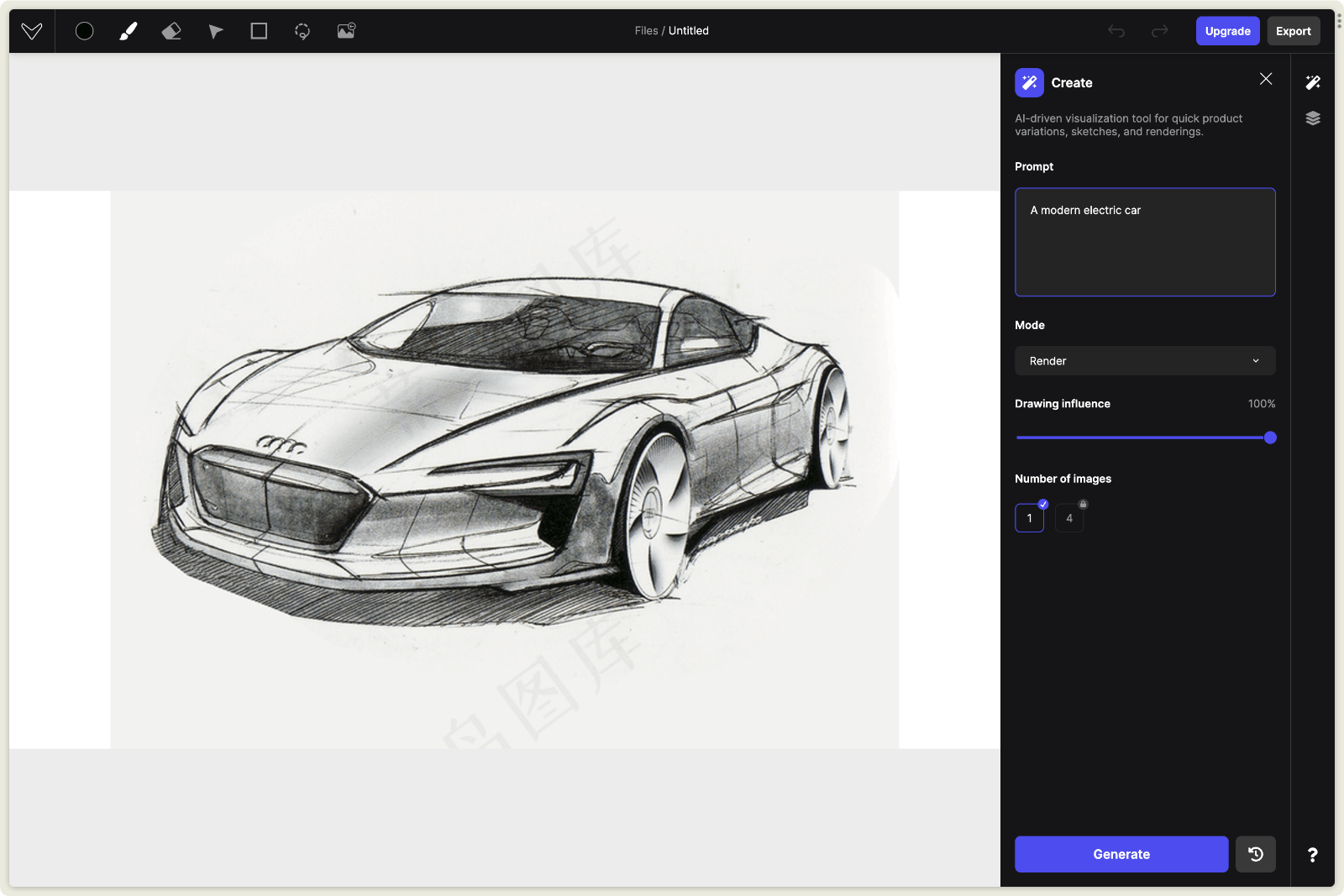Click the Export button
Image resolution: width=1344 pixels, height=896 pixels.
point(1293,31)
